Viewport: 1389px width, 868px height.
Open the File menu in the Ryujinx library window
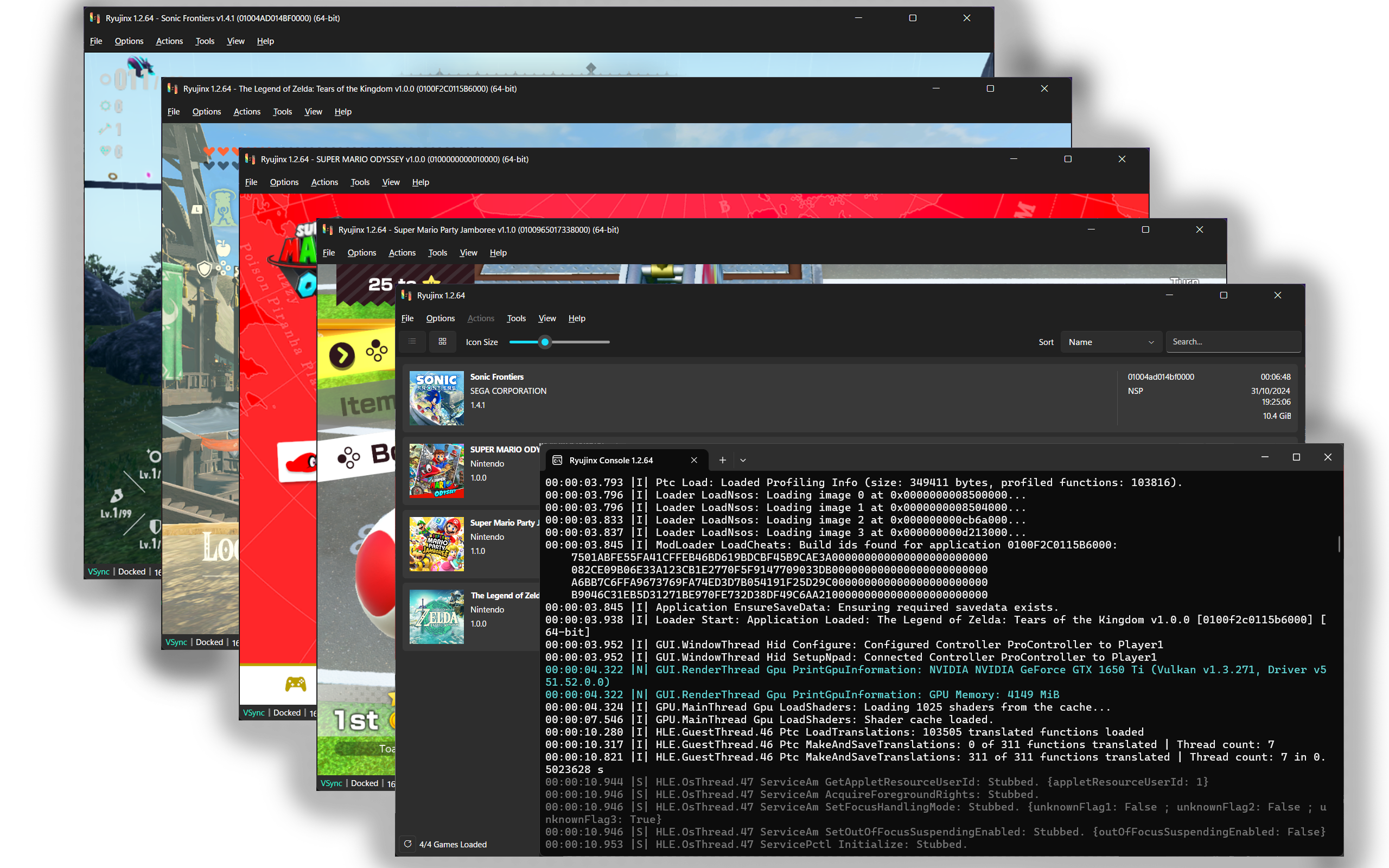point(407,318)
